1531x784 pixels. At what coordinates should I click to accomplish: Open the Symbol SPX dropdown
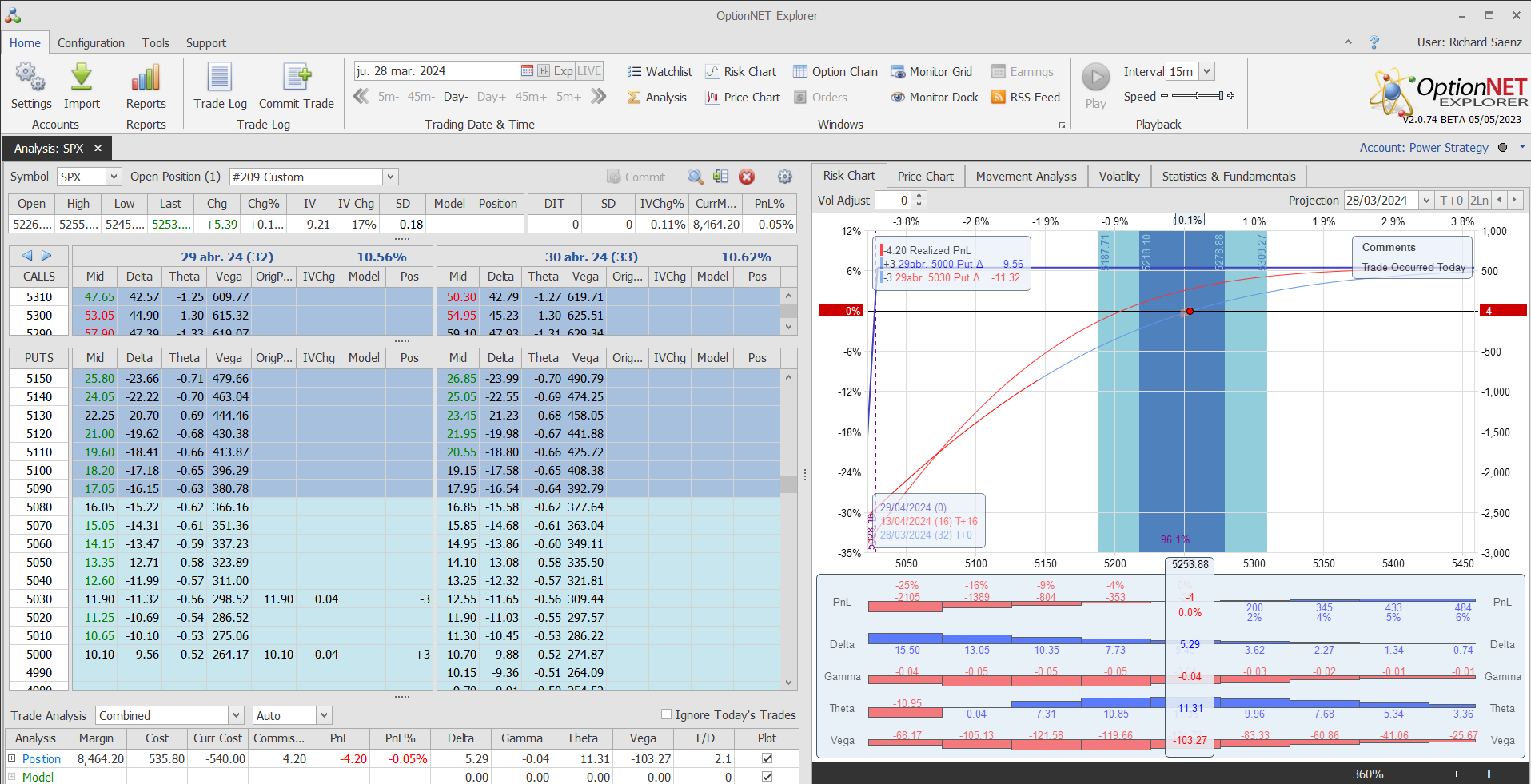pyautogui.click(x=114, y=177)
